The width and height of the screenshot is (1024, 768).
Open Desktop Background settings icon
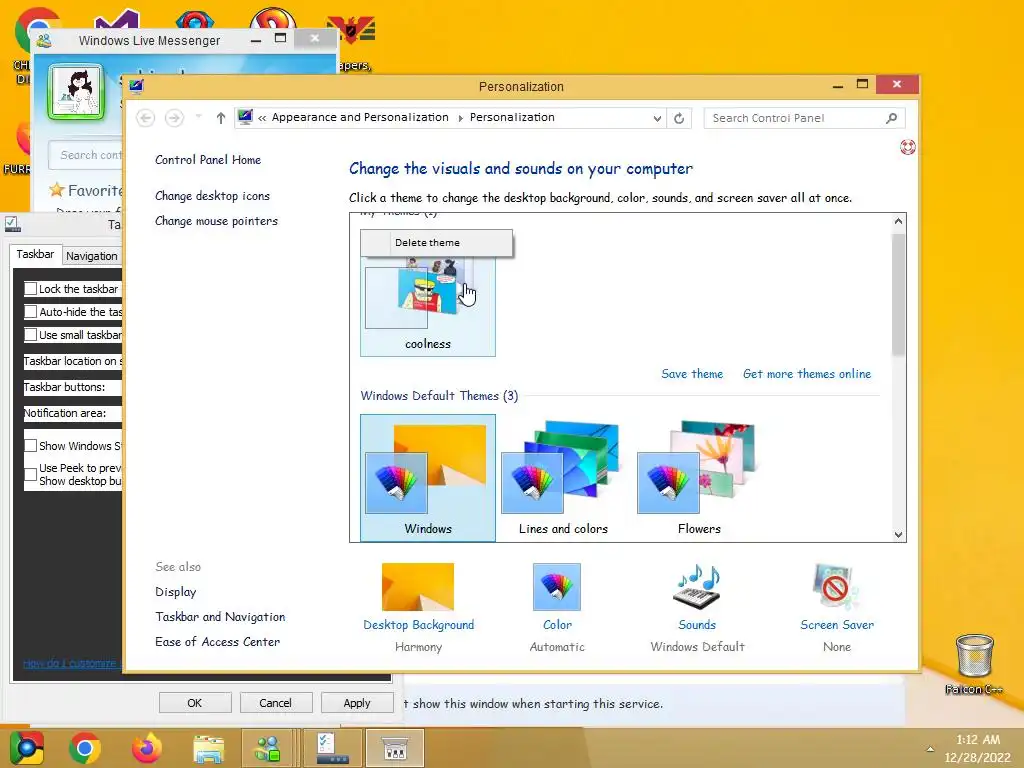click(418, 586)
